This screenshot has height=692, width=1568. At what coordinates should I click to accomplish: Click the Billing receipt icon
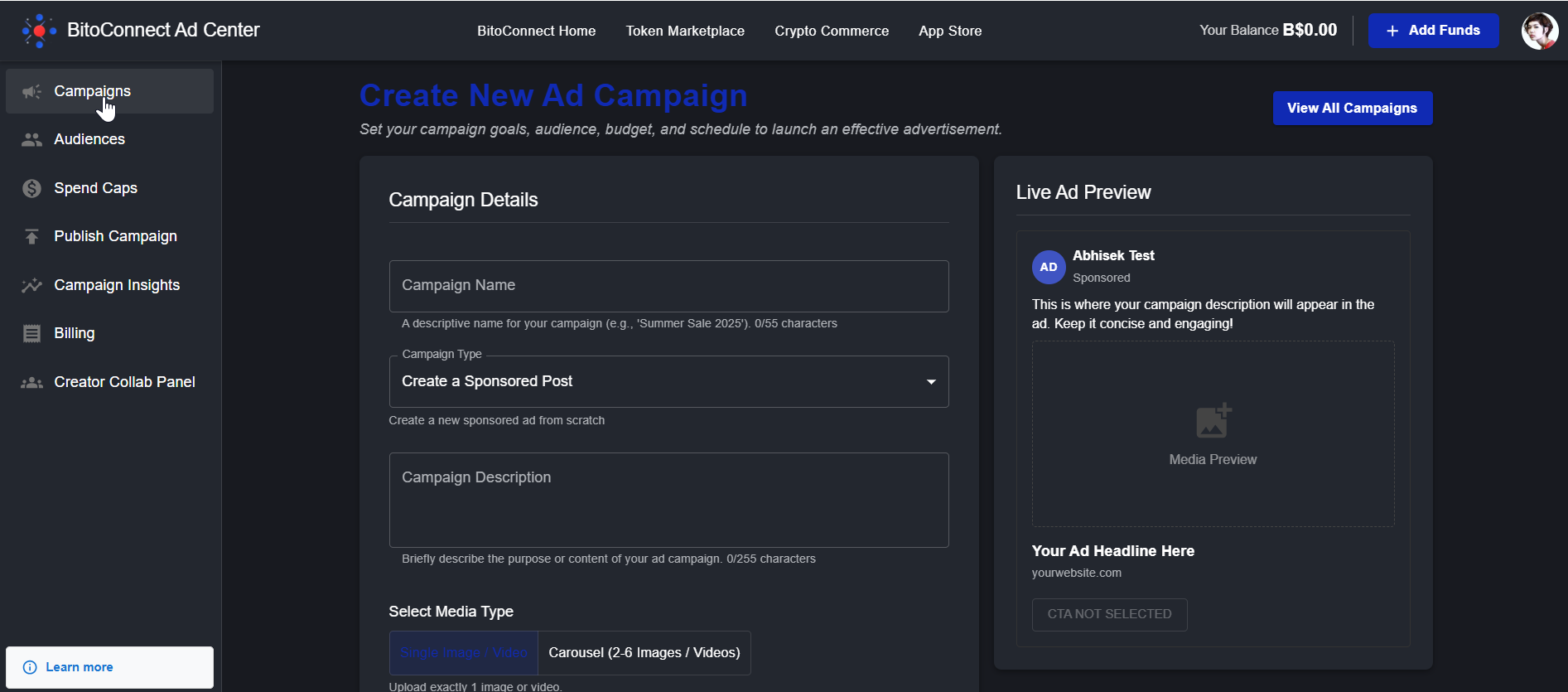31,333
